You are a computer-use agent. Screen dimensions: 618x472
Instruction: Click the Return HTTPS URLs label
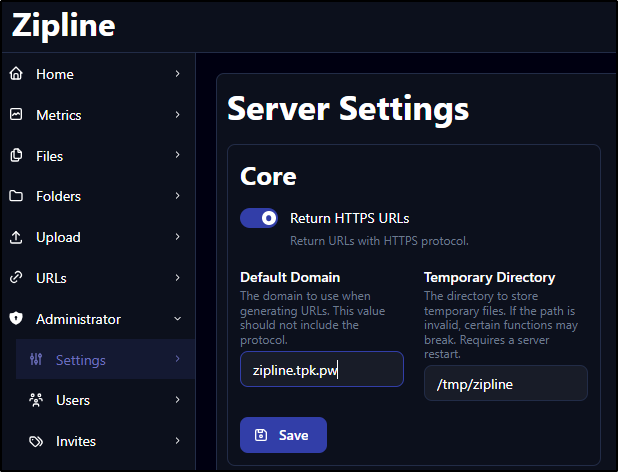click(350, 218)
